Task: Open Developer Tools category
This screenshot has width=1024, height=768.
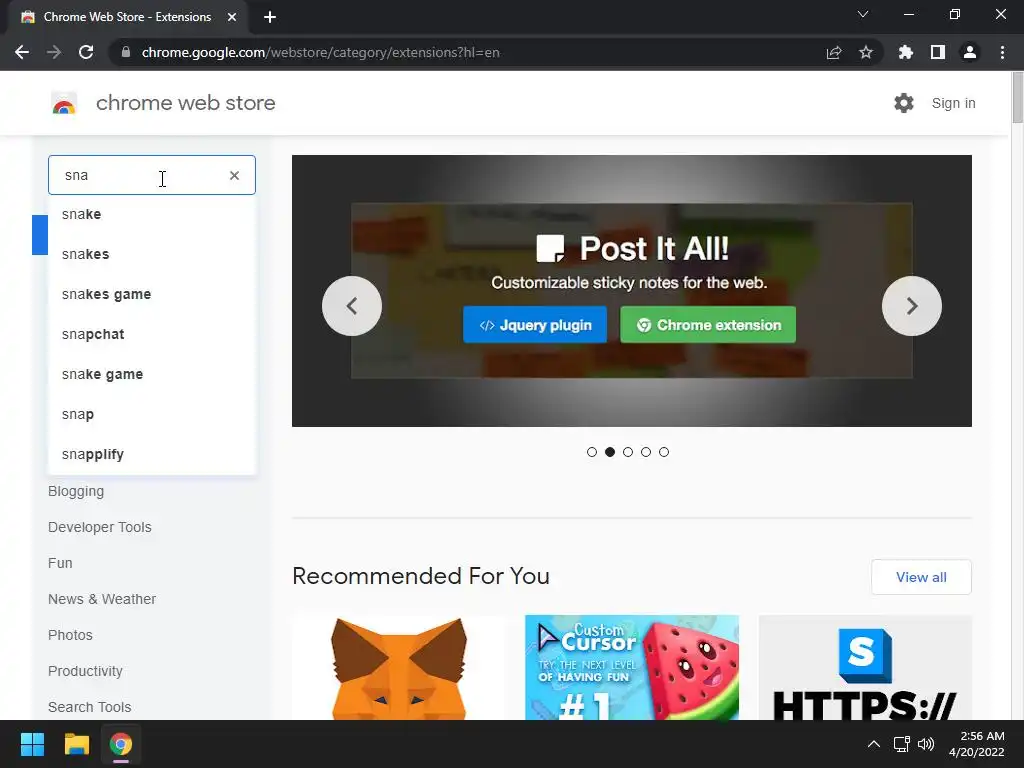Action: coord(99,527)
